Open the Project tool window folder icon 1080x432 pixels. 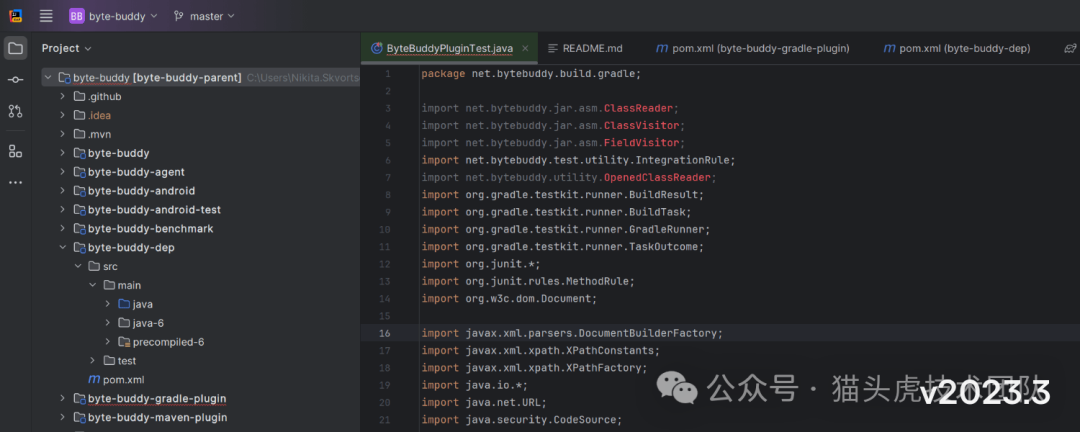[16, 48]
